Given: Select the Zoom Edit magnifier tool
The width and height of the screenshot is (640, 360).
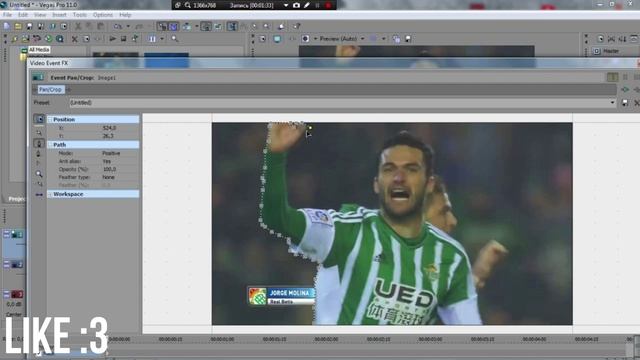Looking at the screenshot, I should pos(39,174).
